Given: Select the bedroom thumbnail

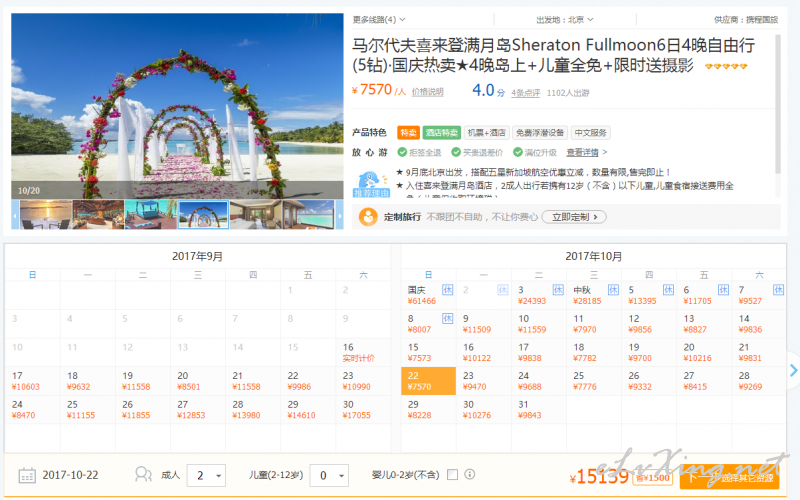Looking at the screenshot, I should pyautogui.click(x=256, y=214).
